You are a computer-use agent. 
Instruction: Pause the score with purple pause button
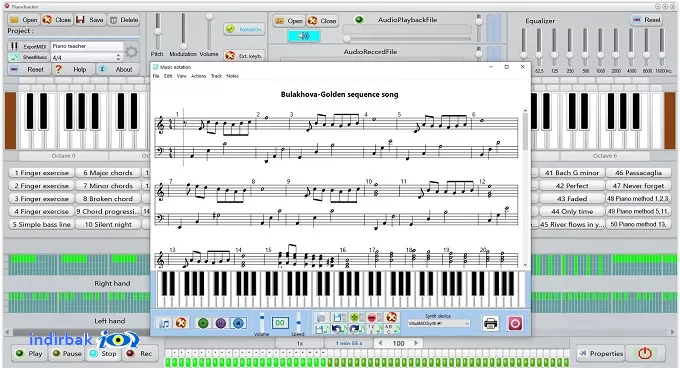pyautogui.click(x=221, y=323)
